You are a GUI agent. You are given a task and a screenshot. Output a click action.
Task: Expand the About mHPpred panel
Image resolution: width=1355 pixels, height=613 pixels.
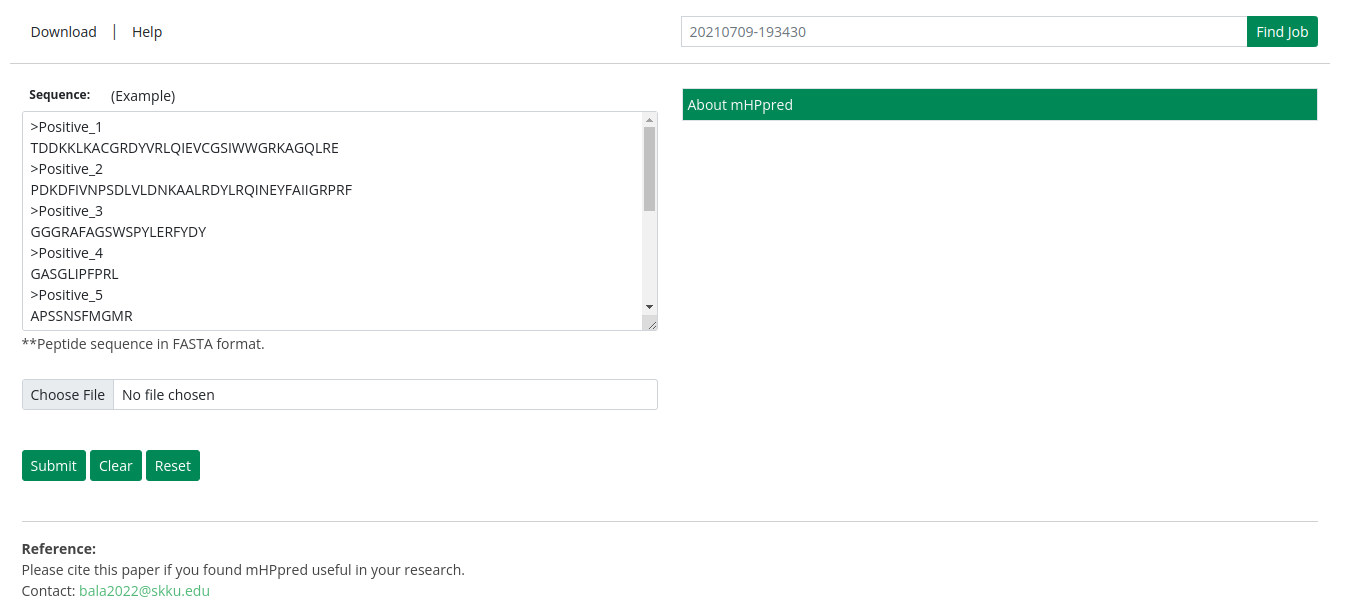tap(999, 105)
